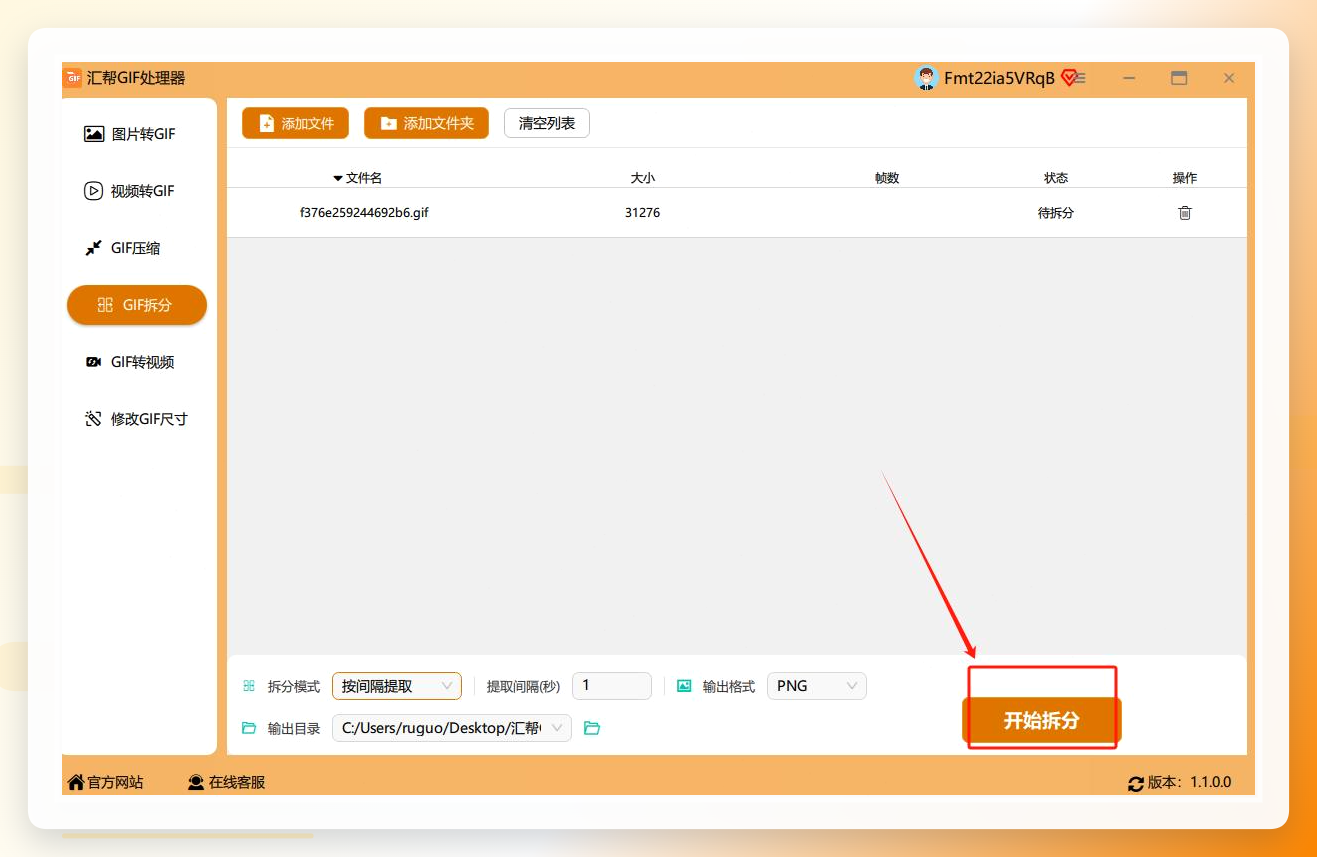Image resolution: width=1317 pixels, height=857 pixels.
Task: Open 修改GIF尺寸 in the sidebar
Action: [137, 419]
